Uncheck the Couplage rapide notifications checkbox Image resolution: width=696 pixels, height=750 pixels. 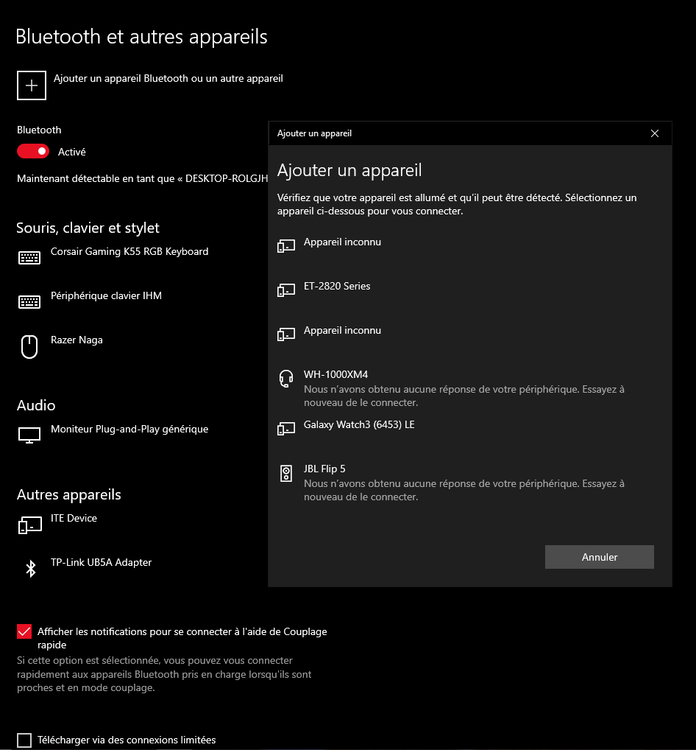(24, 632)
